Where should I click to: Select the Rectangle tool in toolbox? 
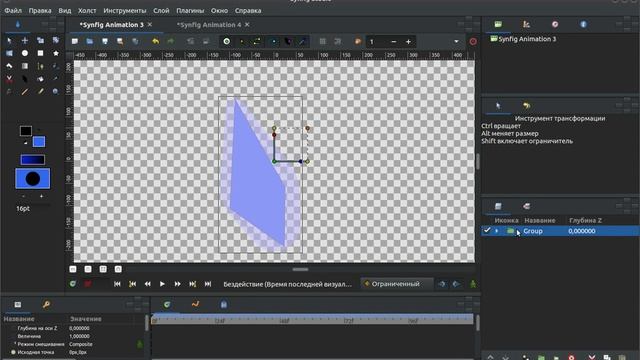pyautogui.click(x=40, y=53)
